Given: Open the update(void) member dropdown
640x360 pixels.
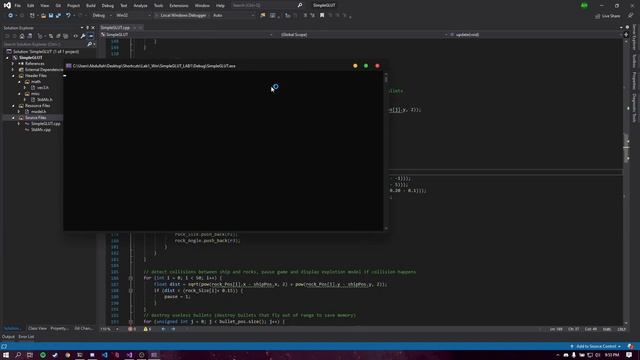Looking at the screenshot, I should pos(536,35).
